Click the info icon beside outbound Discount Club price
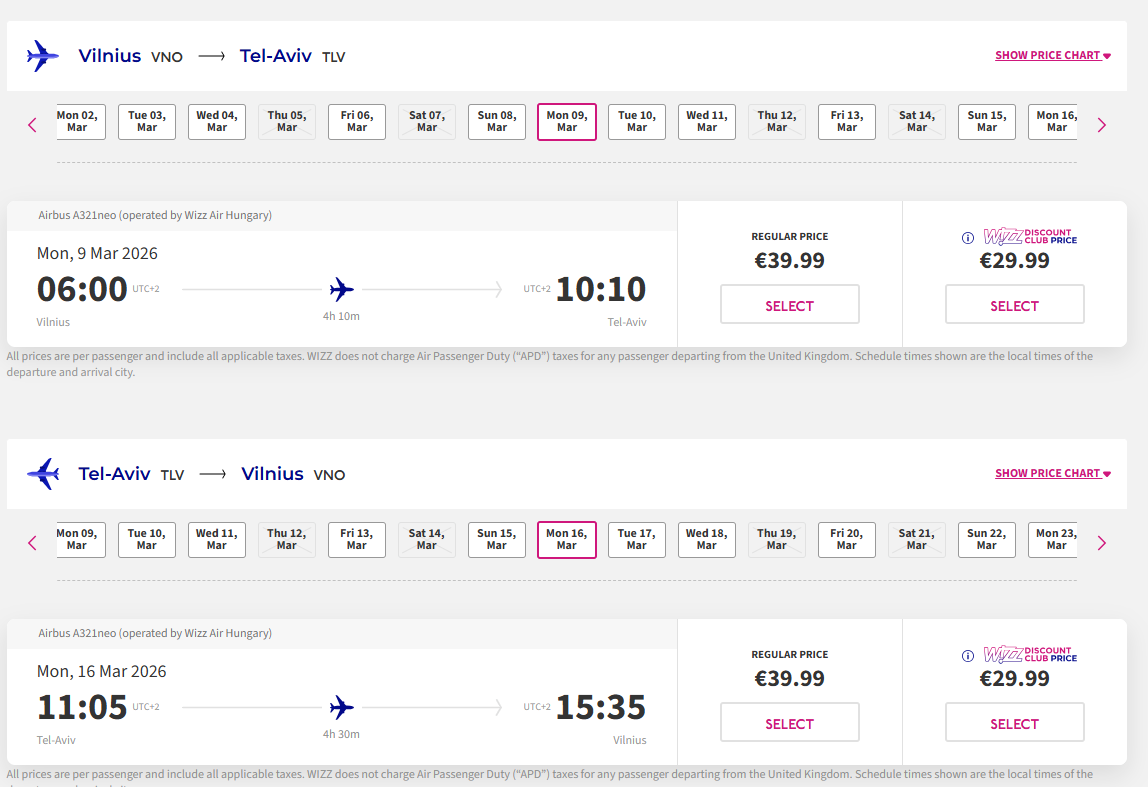The width and height of the screenshot is (1148, 787). point(967,238)
